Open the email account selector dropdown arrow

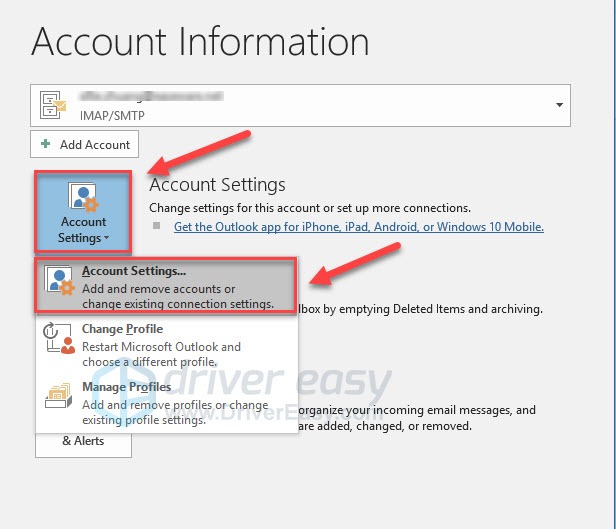(x=556, y=104)
